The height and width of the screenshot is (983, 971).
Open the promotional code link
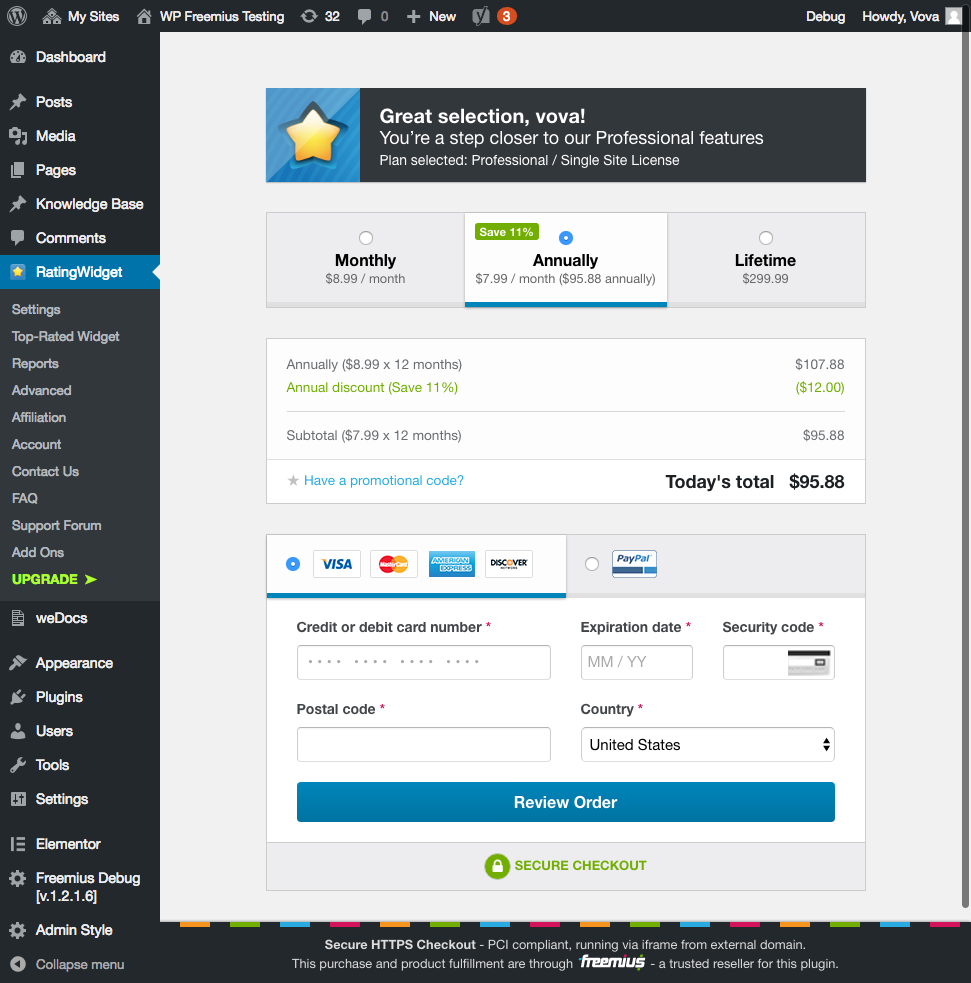384,481
